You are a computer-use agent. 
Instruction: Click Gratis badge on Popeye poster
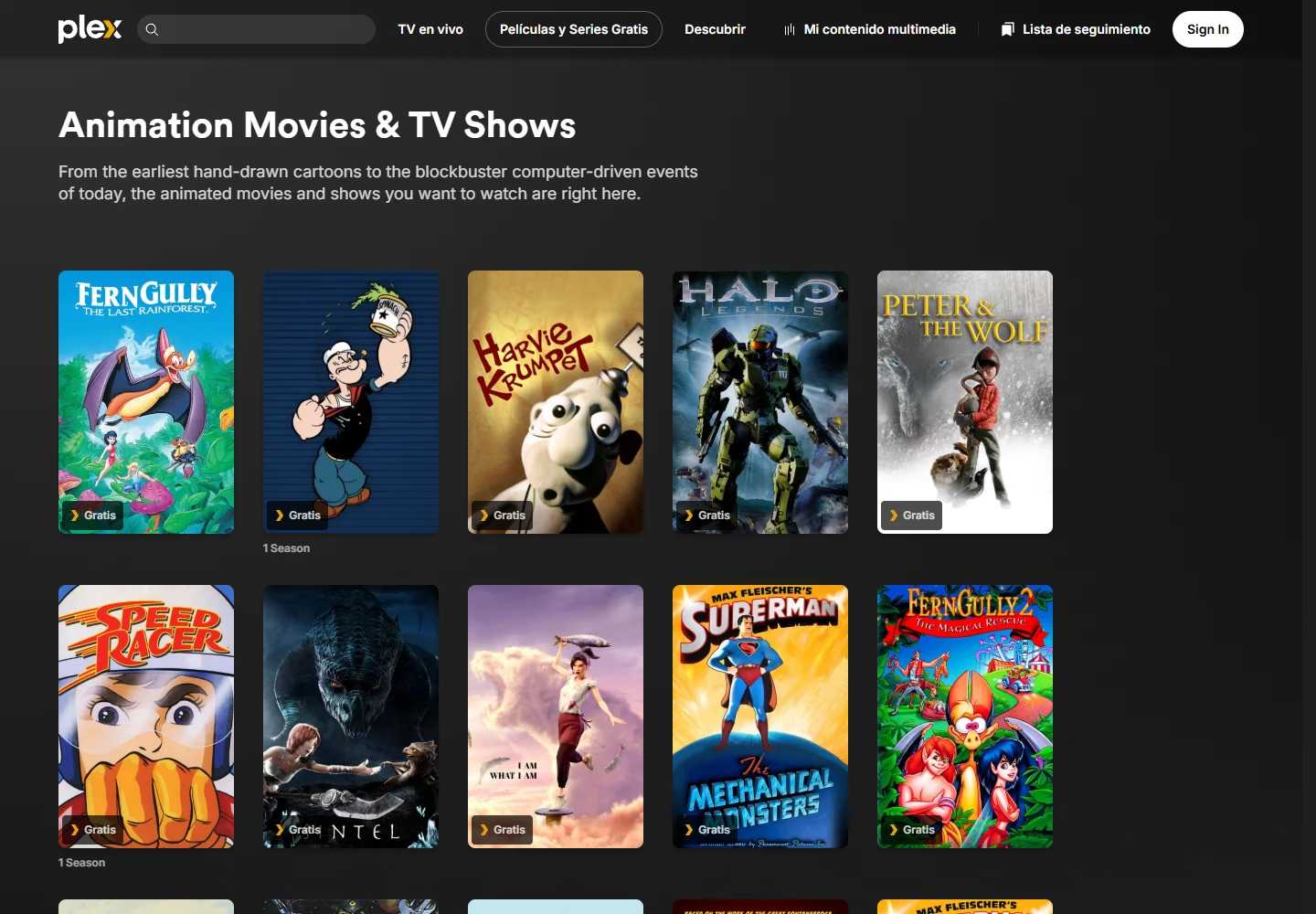tap(297, 515)
